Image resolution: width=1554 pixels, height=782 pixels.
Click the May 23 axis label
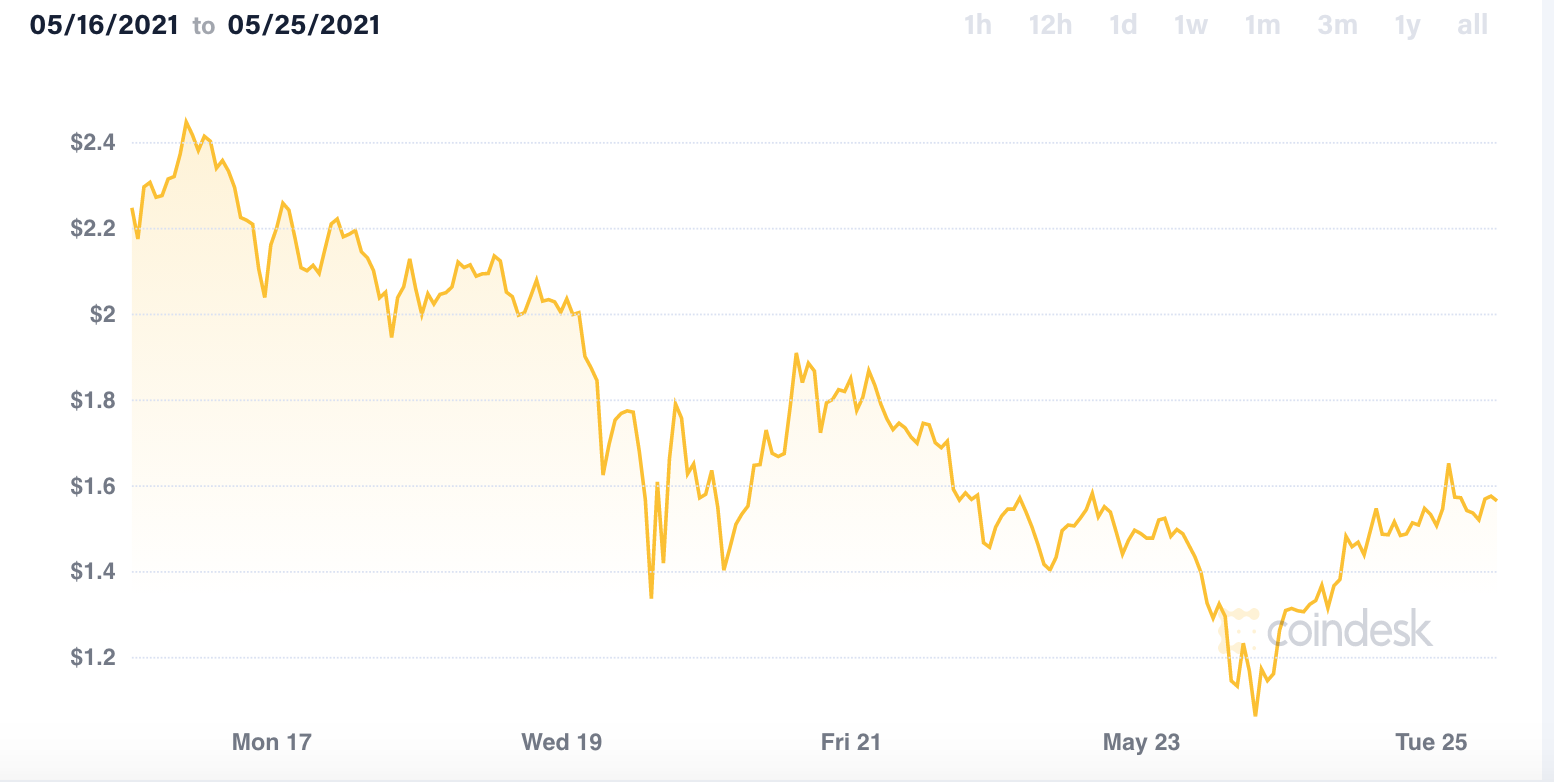[x=1141, y=742]
